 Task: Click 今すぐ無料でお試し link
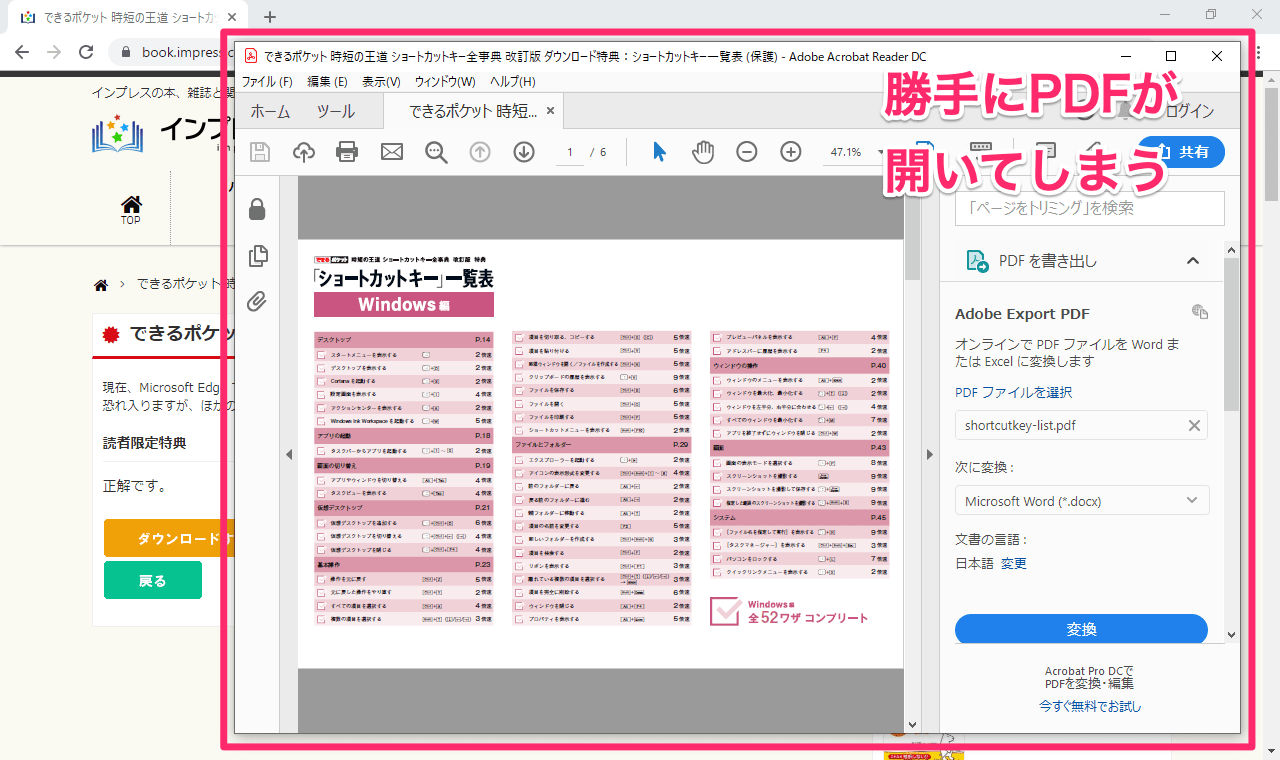point(1089,706)
